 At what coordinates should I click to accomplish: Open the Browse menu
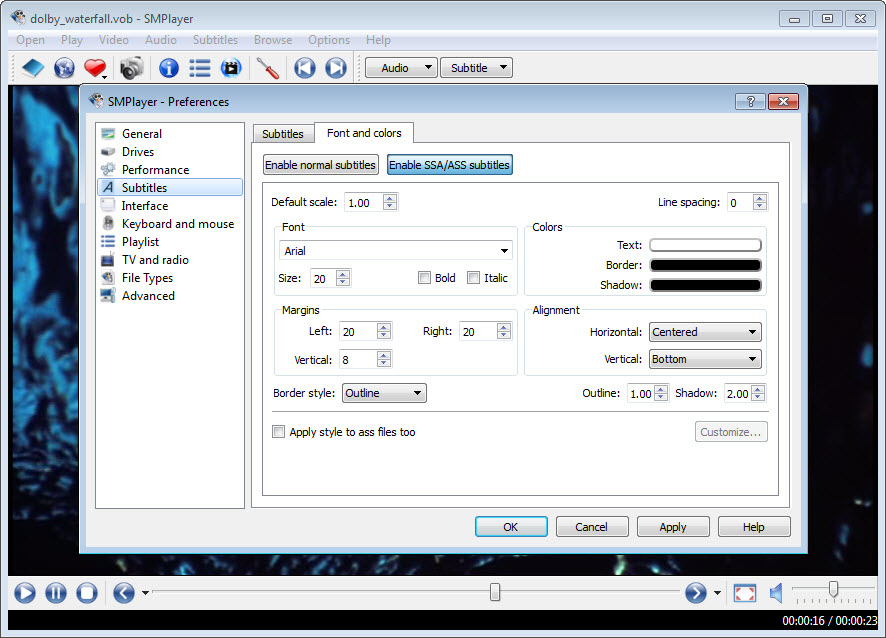tap(273, 40)
